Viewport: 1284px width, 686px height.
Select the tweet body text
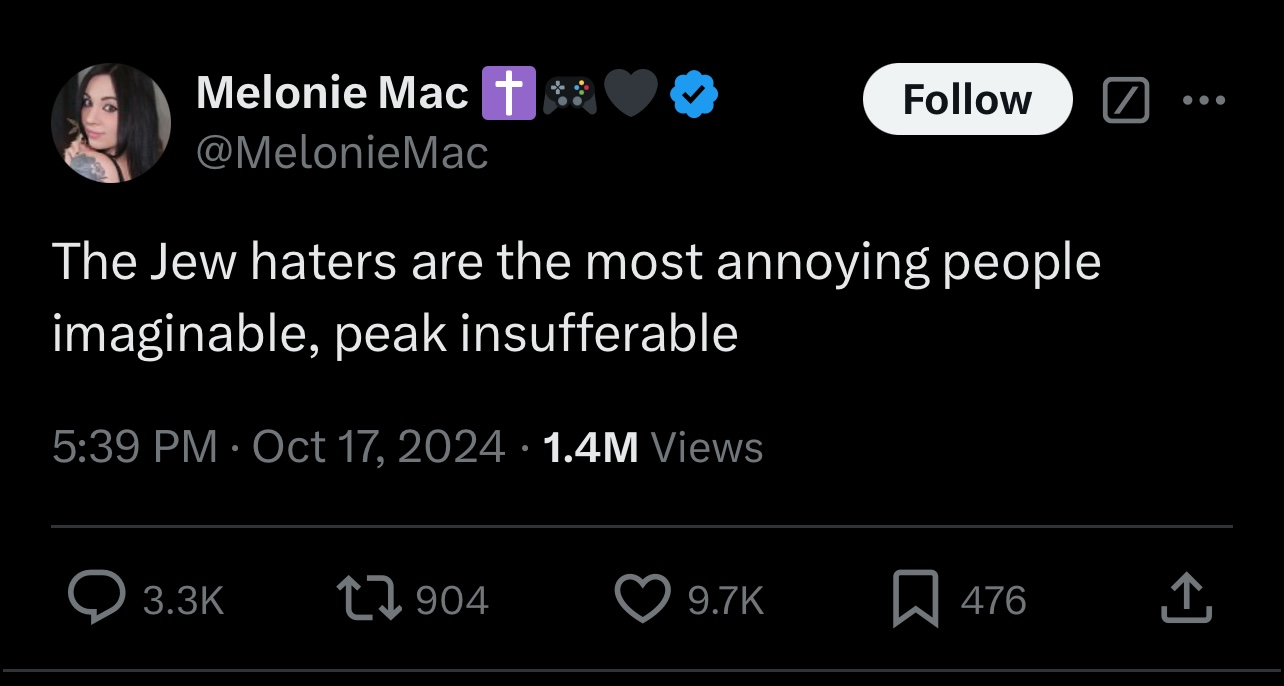[575, 297]
